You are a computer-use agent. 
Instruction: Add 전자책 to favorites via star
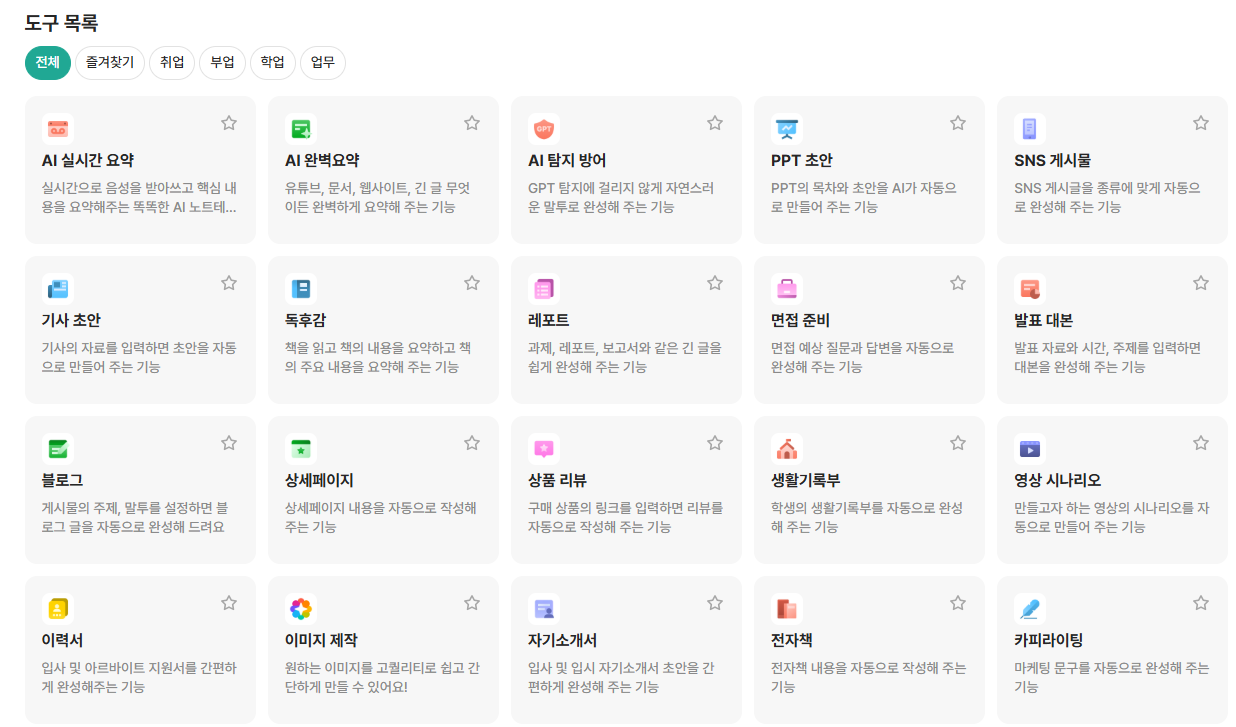click(958, 603)
